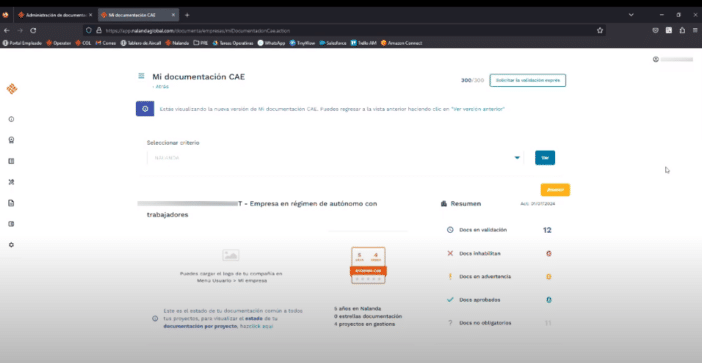Open the Seleccionar criterio dropdown arrow
Screen dimensions: 702x363
click(517, 158)
